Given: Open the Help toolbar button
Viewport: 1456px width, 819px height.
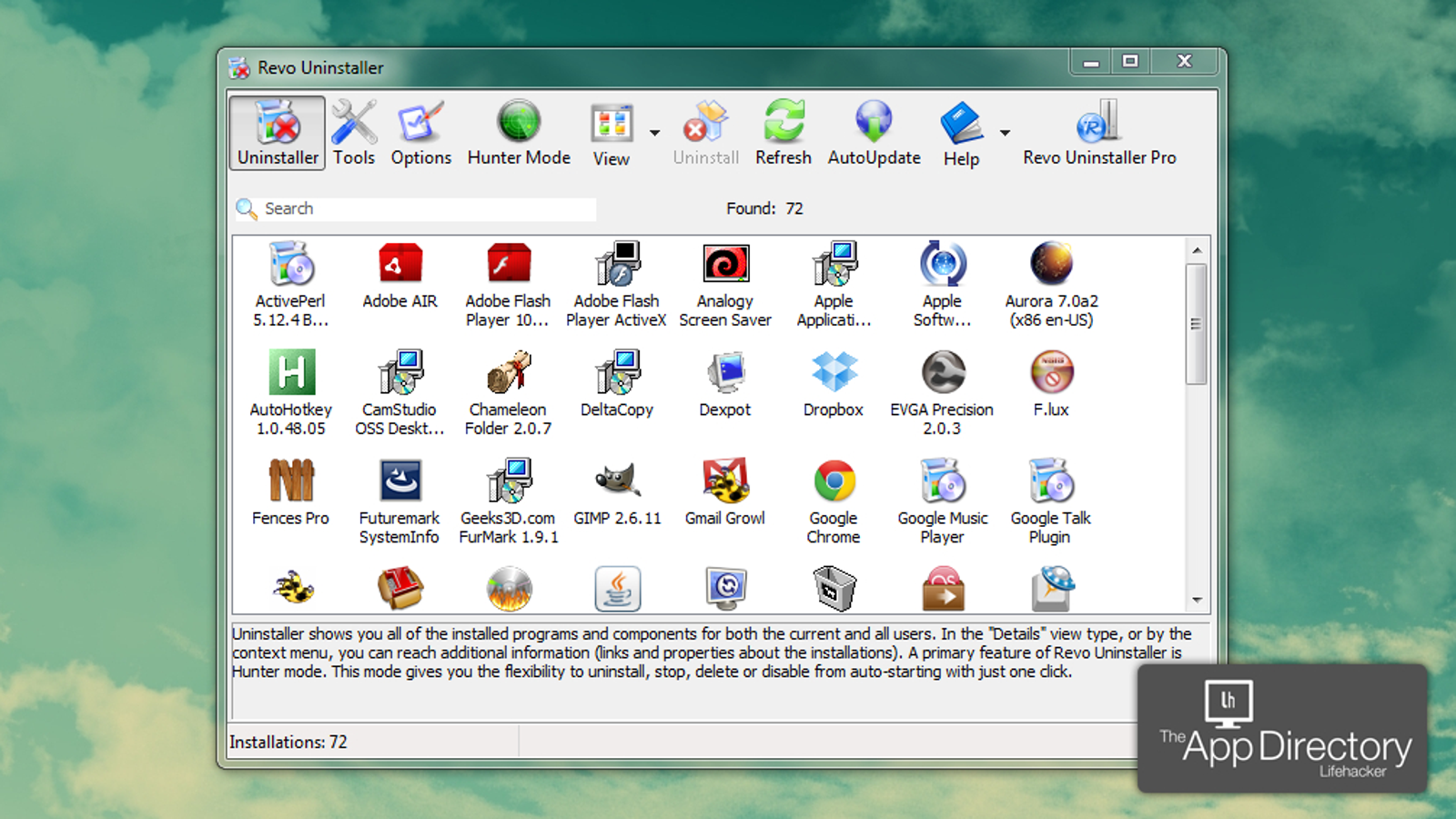Looking at the screenshot, I should [x=961, y=134].
